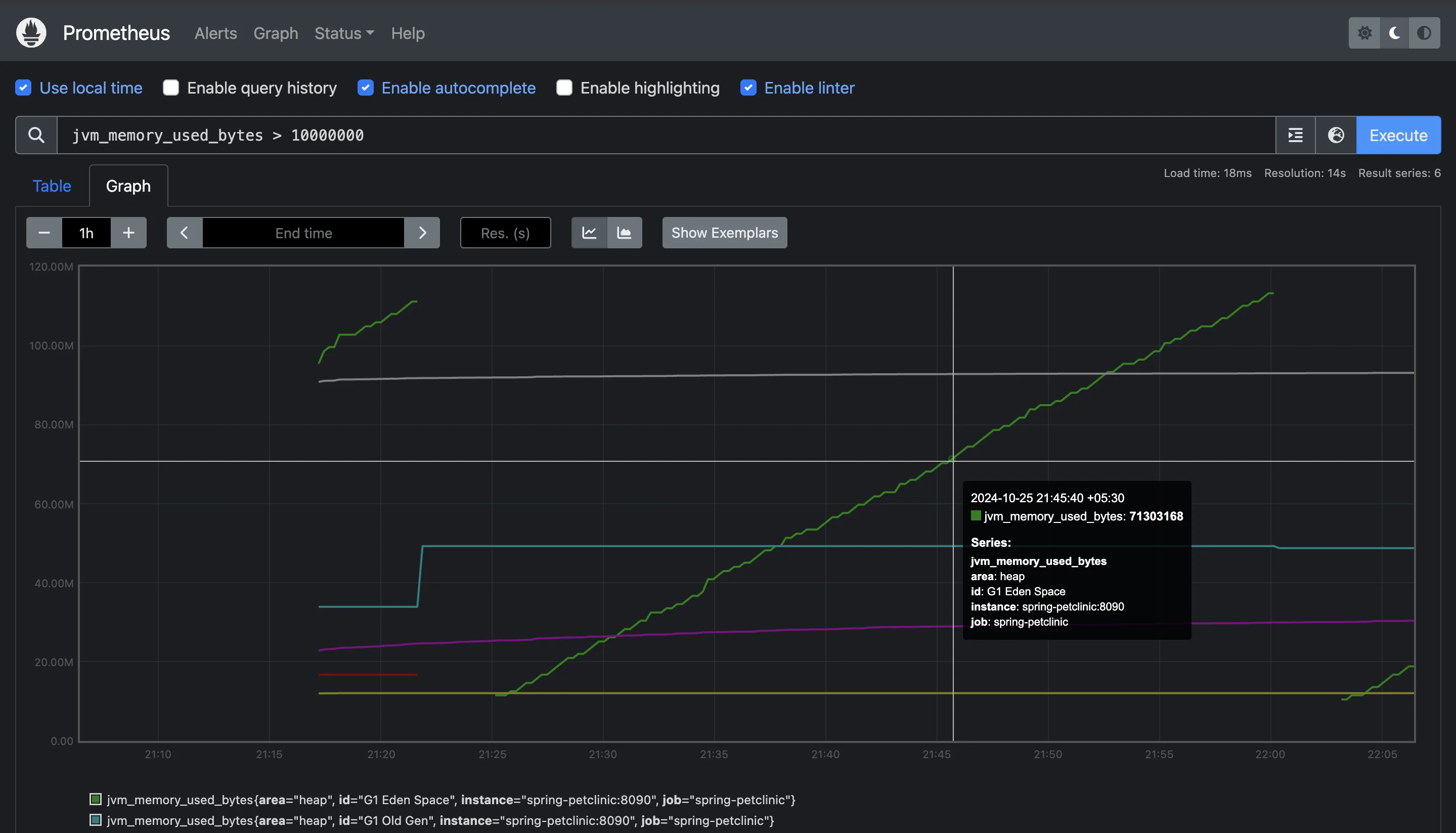Select browser-preferred theme half-circle icon
The image size is (1456, 833).
[1424, 32]
